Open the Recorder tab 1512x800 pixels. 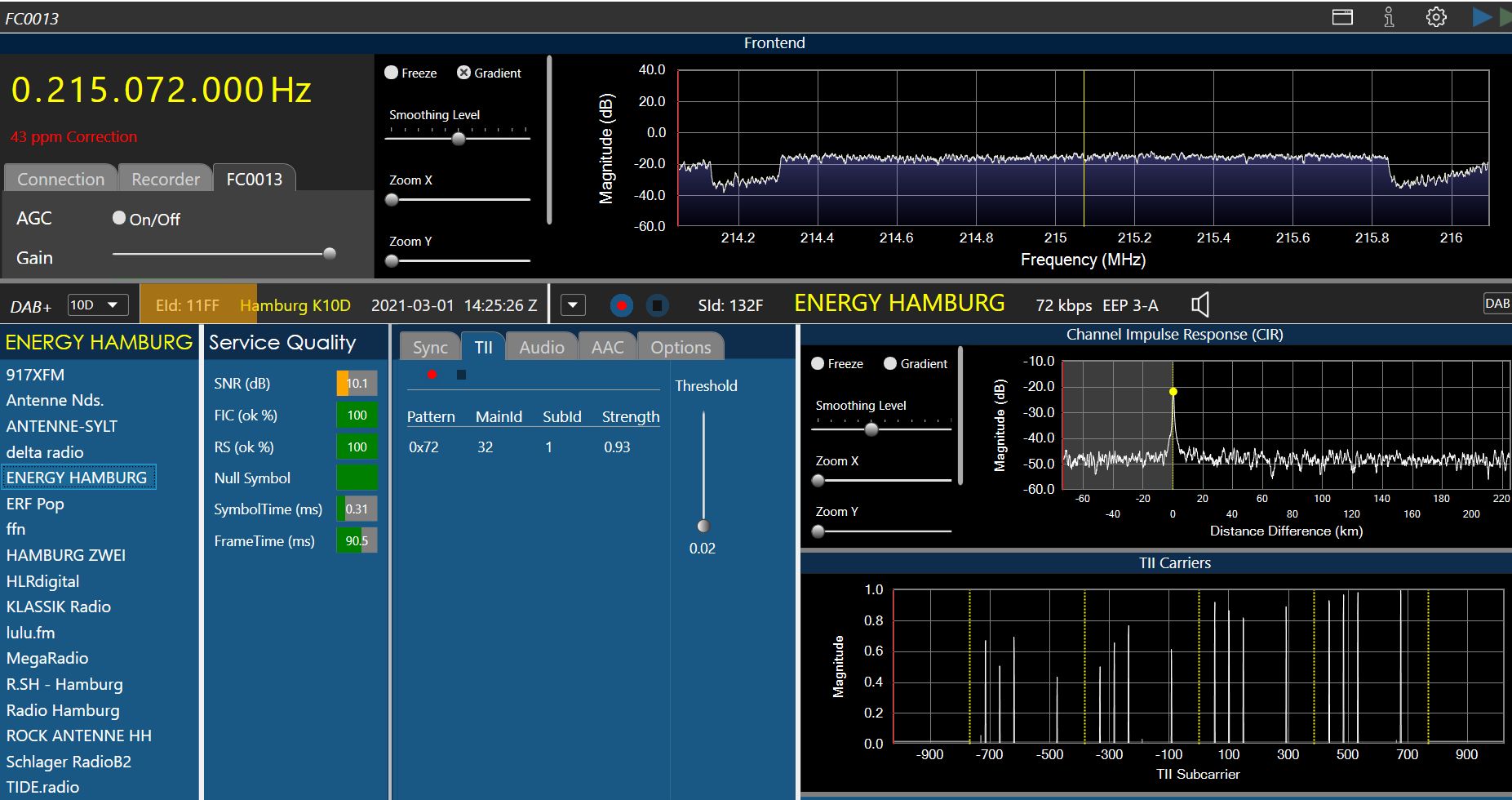point(166,179)
